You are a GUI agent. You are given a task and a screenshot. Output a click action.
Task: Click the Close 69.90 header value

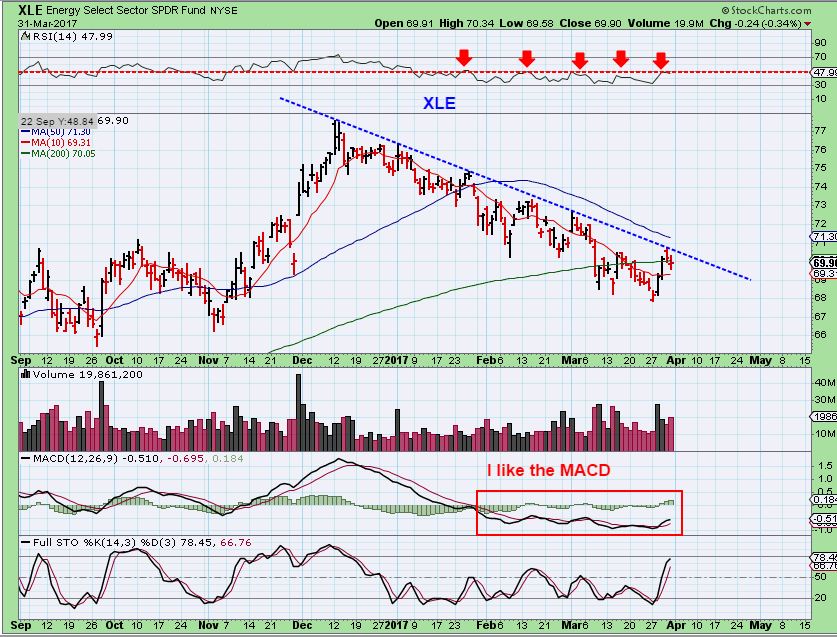pyautogui.click(x=591, y=23)
